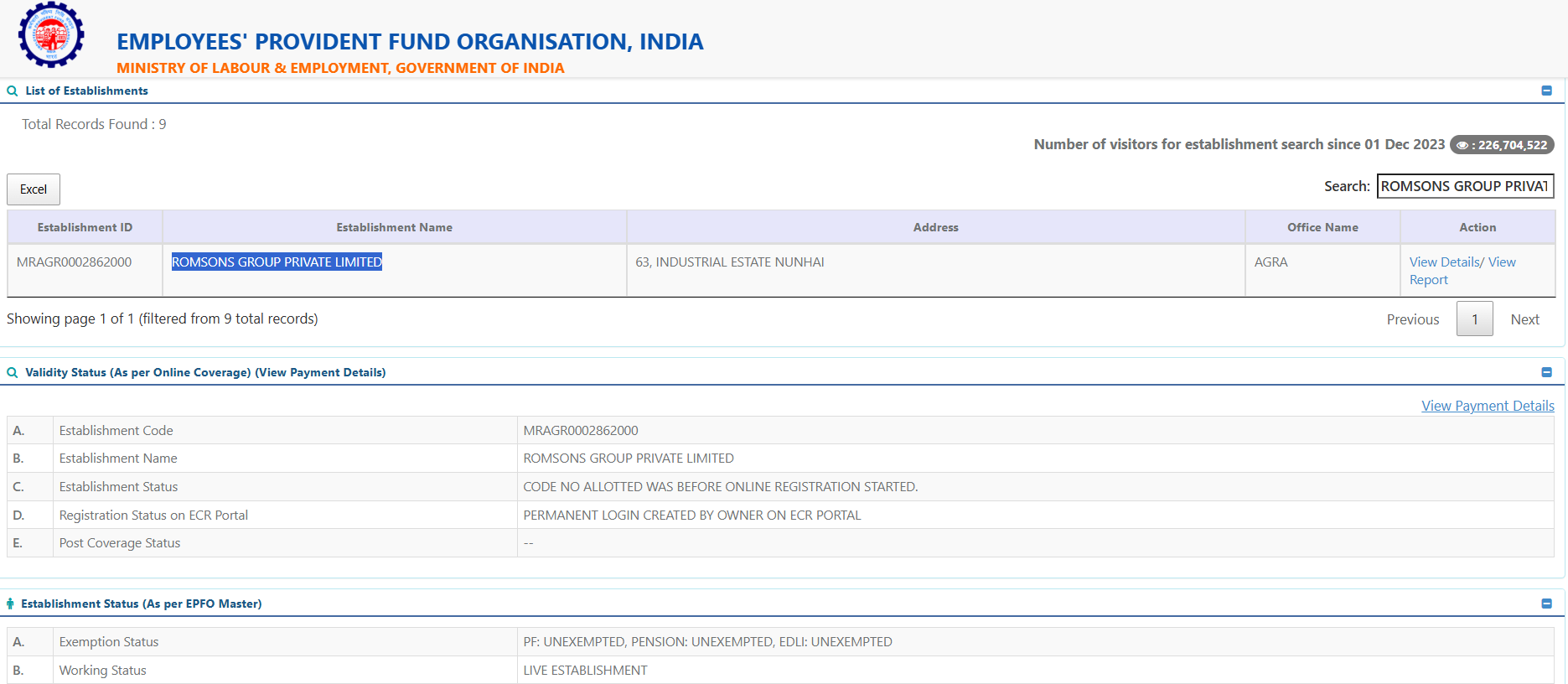The width and height of the screenshot is (1568, 684).
Task: Sort table by Address column header
Action: tap(935, 227)
